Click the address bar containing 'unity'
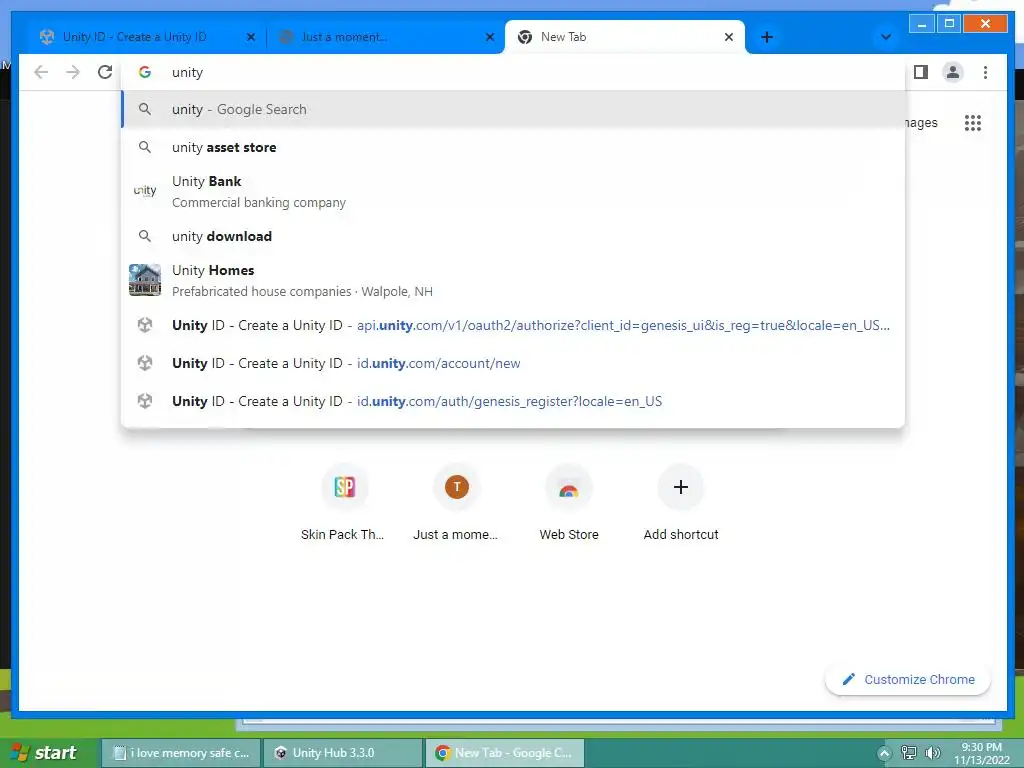Viewport: 1024px width, 768px height. pyautogui.click(x=513, y=72)
